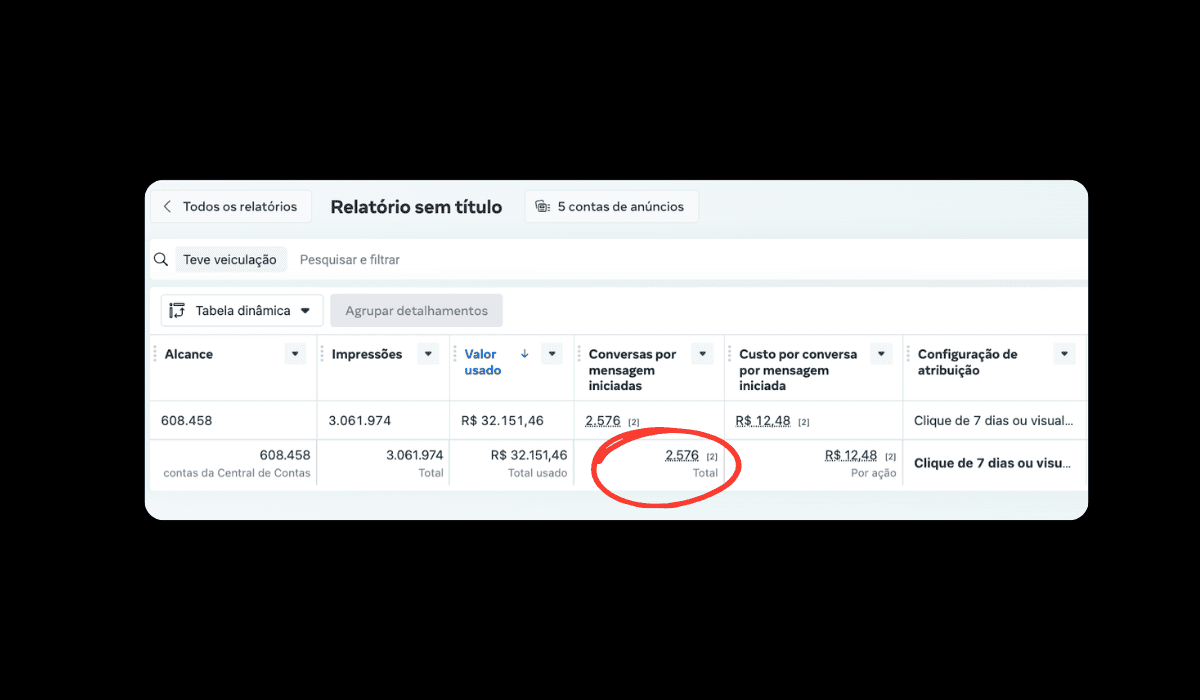The height and width of the screenshot is (700, 1200).
Task: Click the search magnifier icon
Action: (x=161, y=260)
